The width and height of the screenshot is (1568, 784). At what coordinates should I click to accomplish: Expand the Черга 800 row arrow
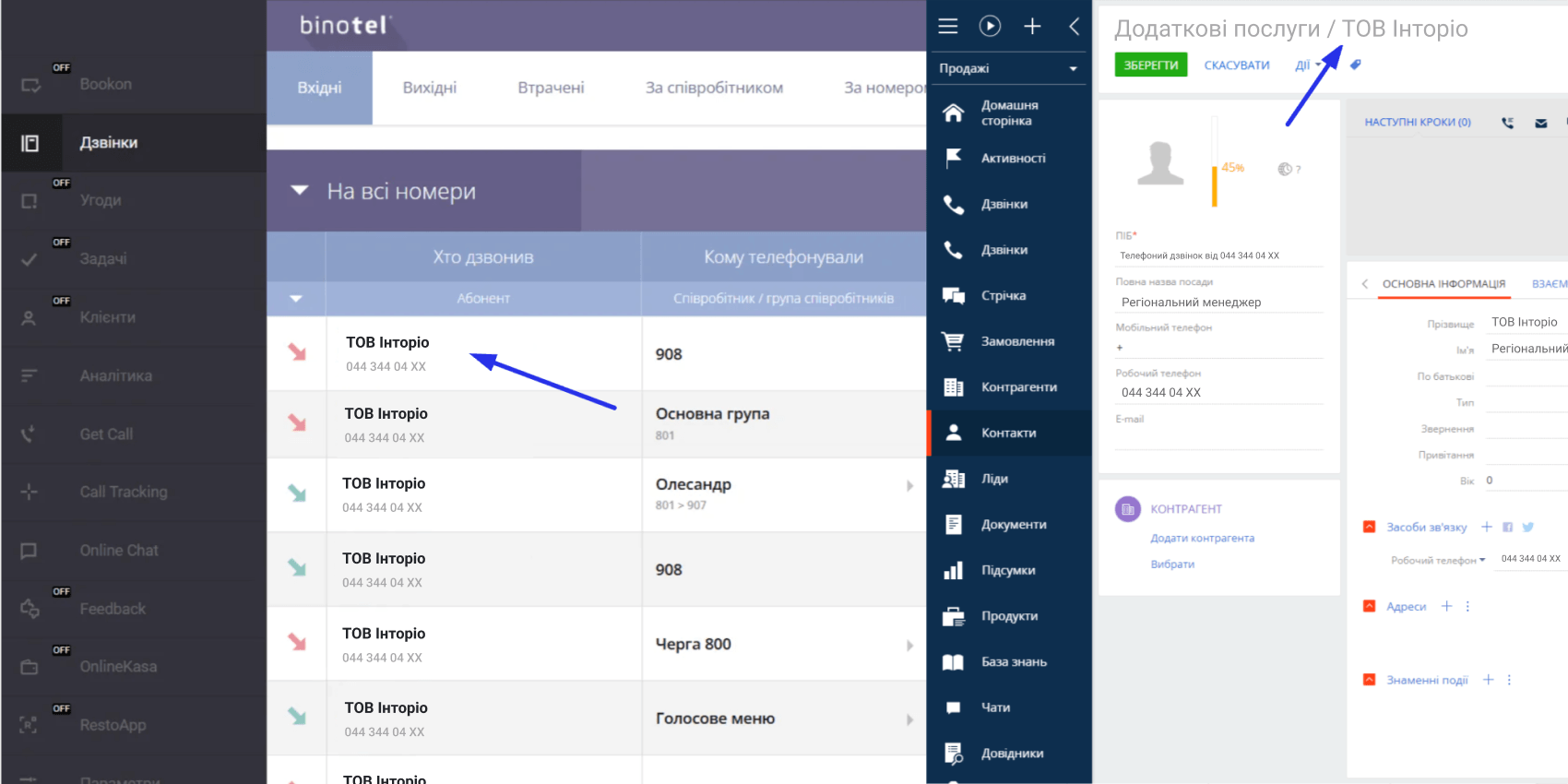(909, 646)
